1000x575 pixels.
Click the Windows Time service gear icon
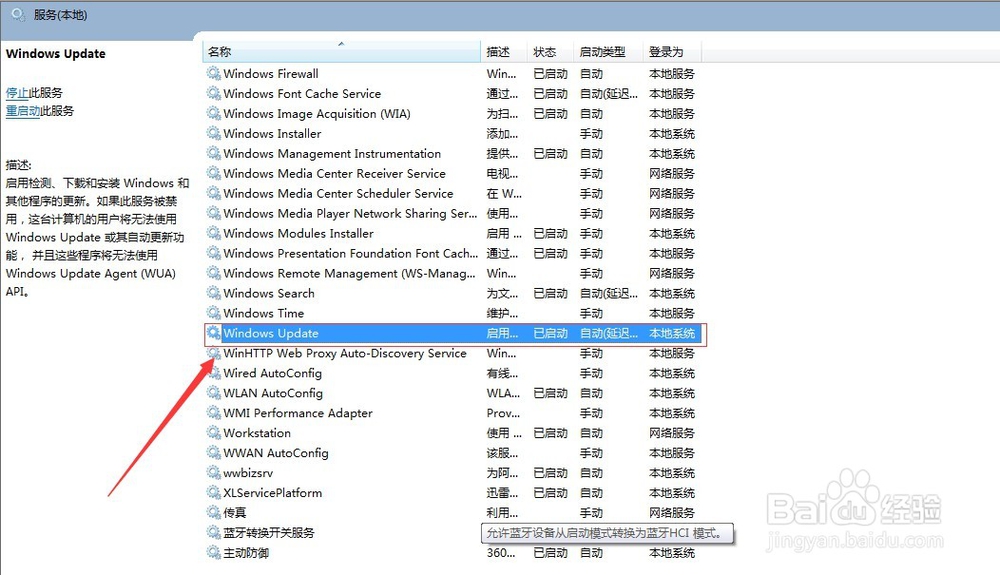[213, 313]
